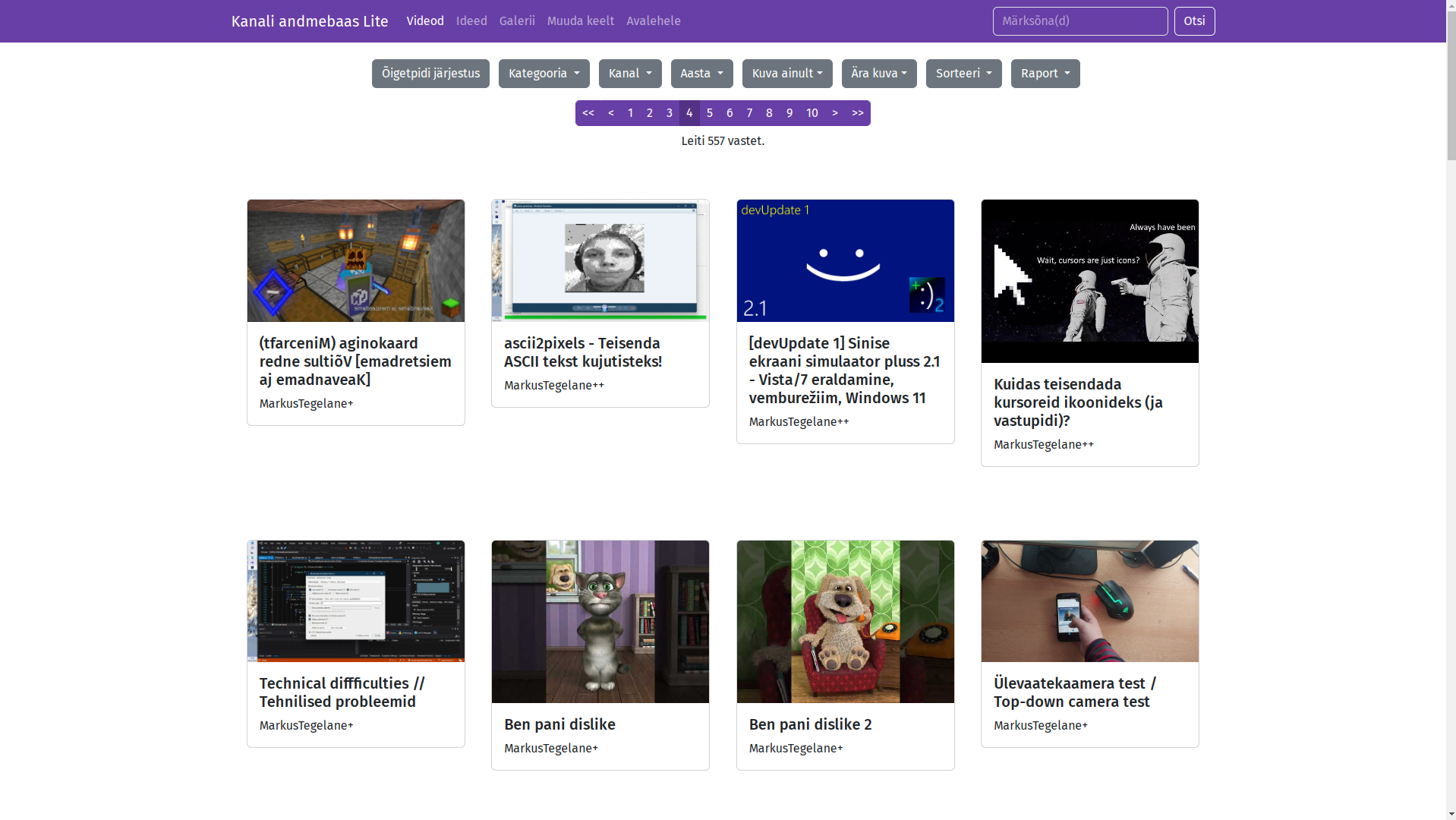Screen dimensions: 1456x820
Task: Switch to the Ideed tab
Action: point(471,21)
